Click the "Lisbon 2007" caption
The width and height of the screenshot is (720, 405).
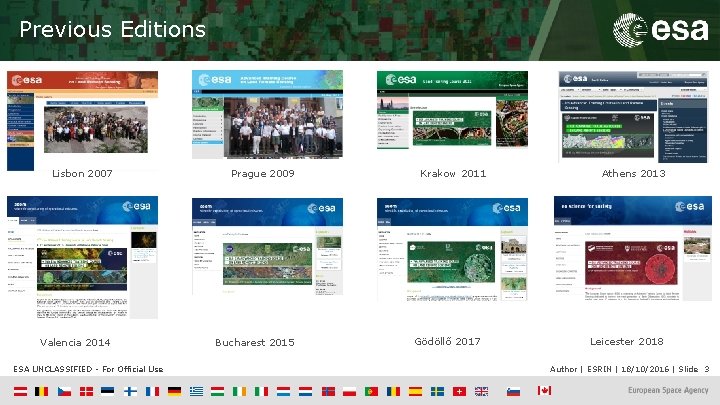(x=82, y=174)
